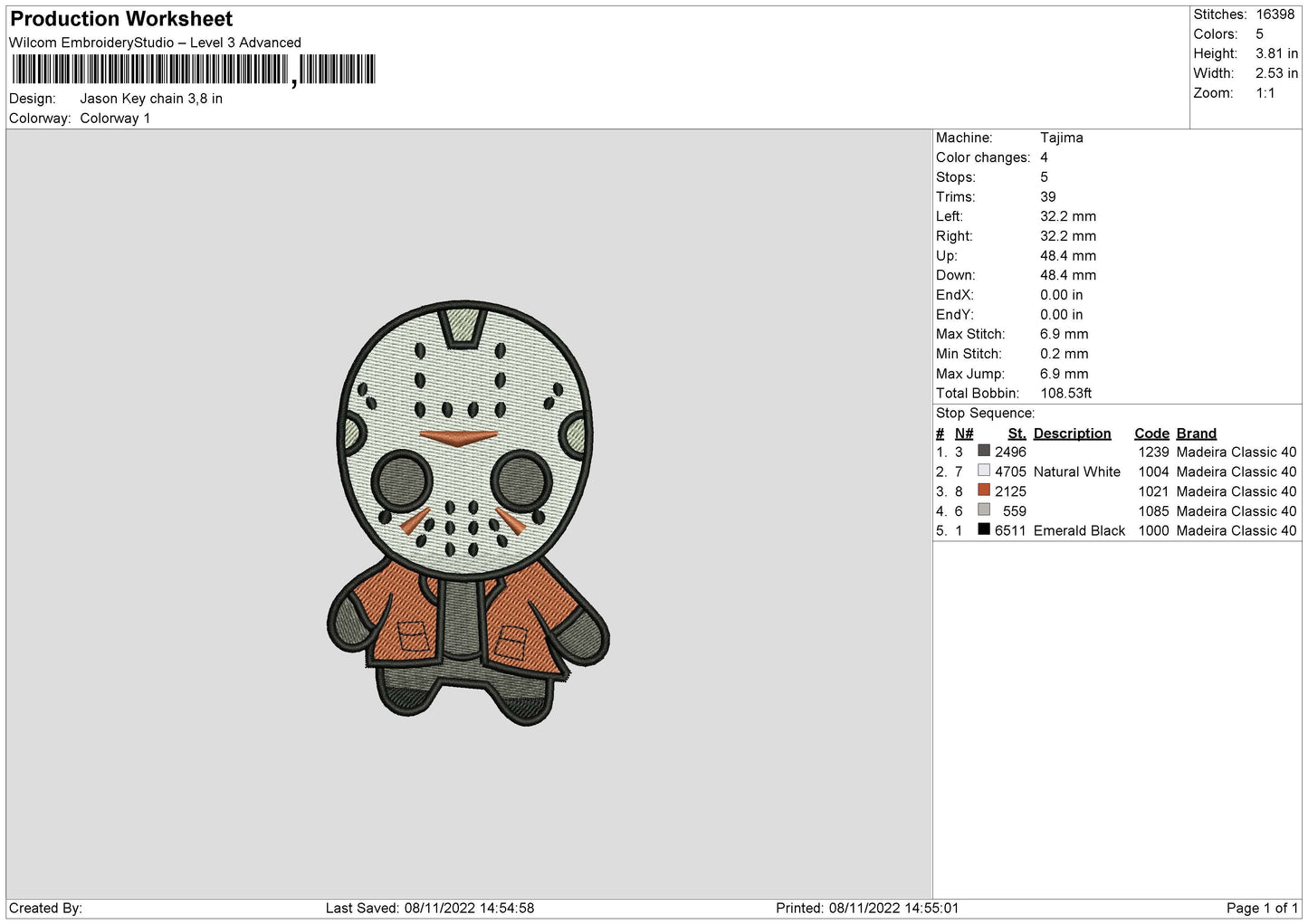Click the 'Description' column header
Image resolution: width=1308 pixels, height=924 pixels.
click(x=1072, y=433)
